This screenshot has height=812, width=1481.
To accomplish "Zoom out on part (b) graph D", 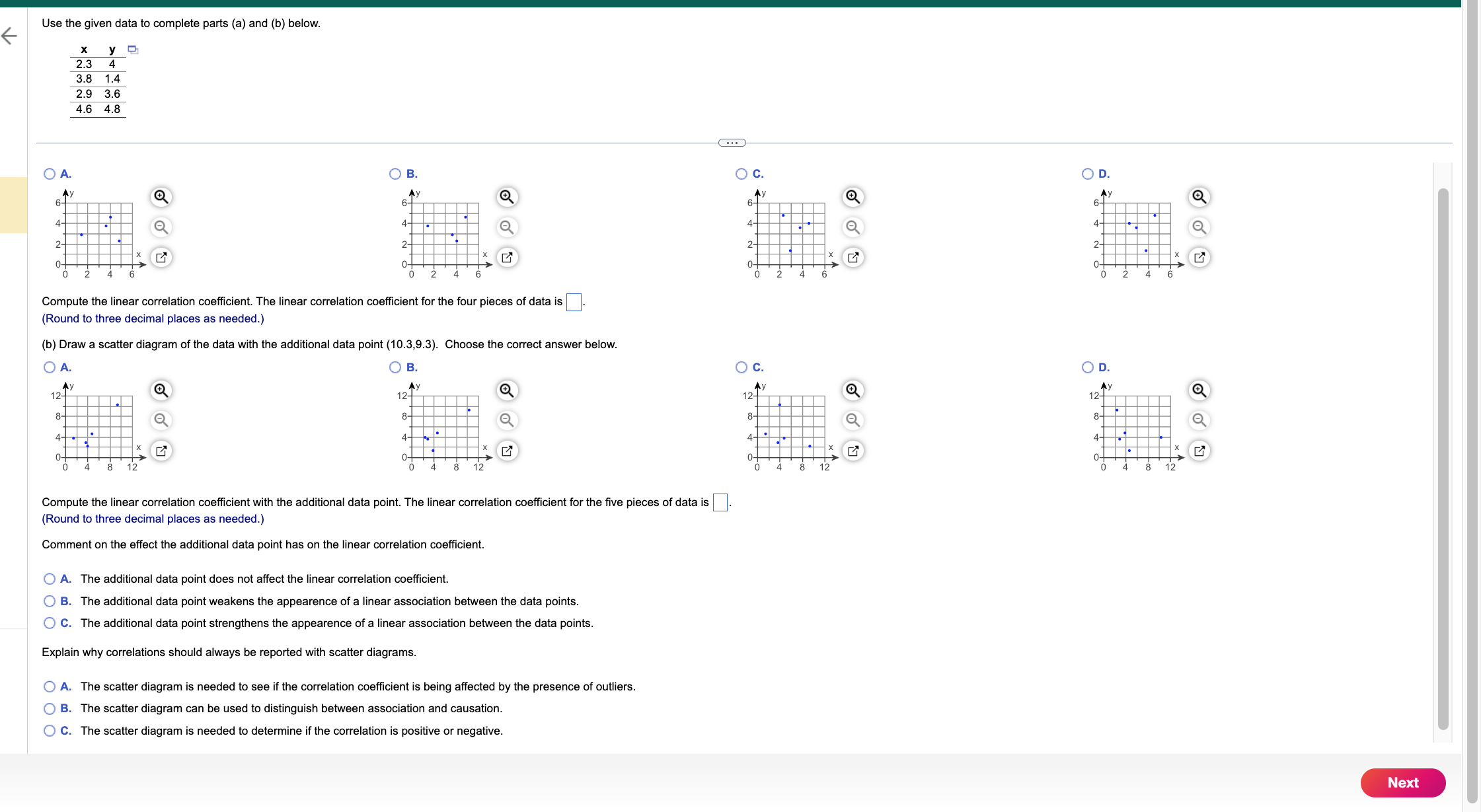I will pos(1199,420).
